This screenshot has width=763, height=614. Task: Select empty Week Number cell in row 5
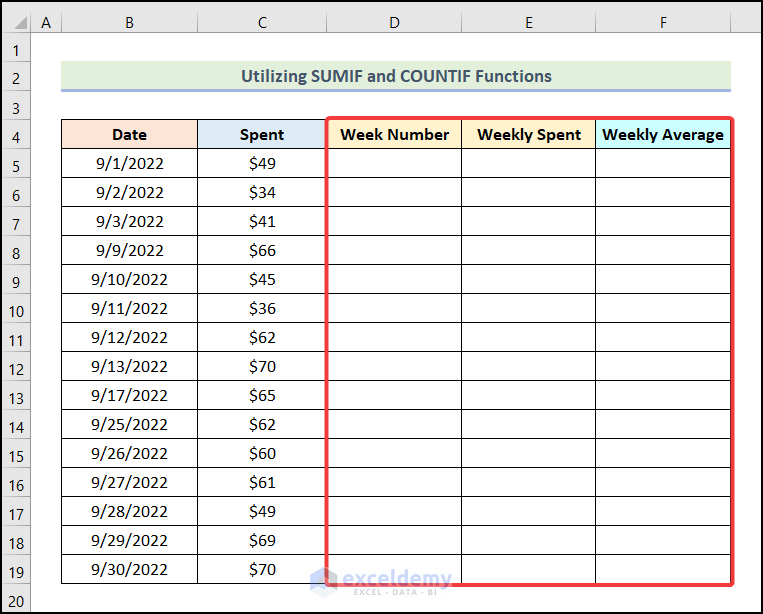click(394, 163)
